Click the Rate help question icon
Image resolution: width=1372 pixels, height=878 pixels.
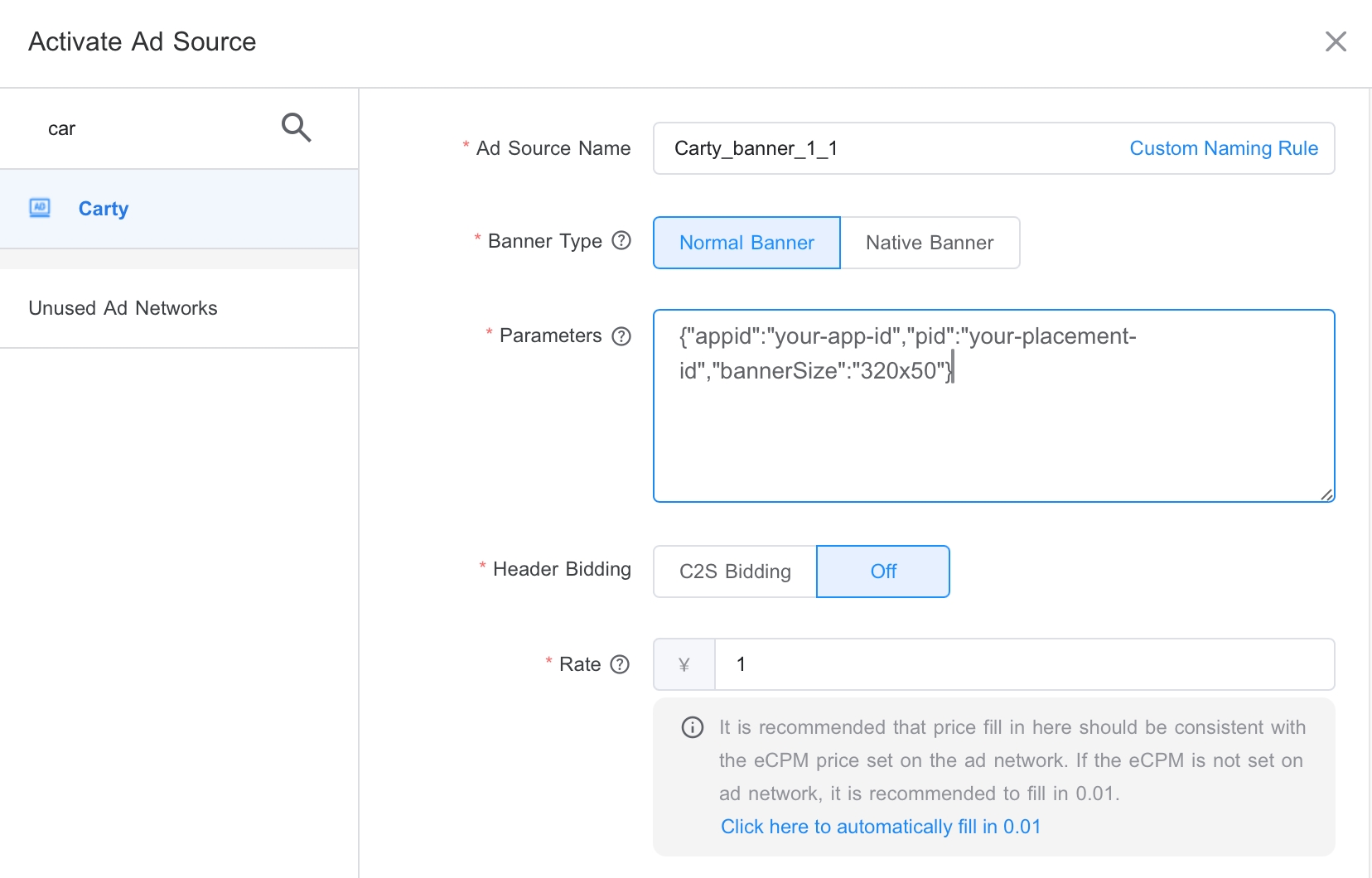coord(620,664)
